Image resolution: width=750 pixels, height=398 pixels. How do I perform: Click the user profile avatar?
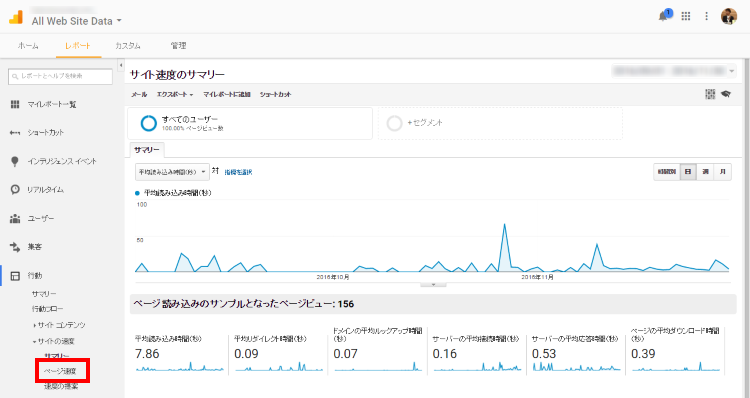[729, 16]
